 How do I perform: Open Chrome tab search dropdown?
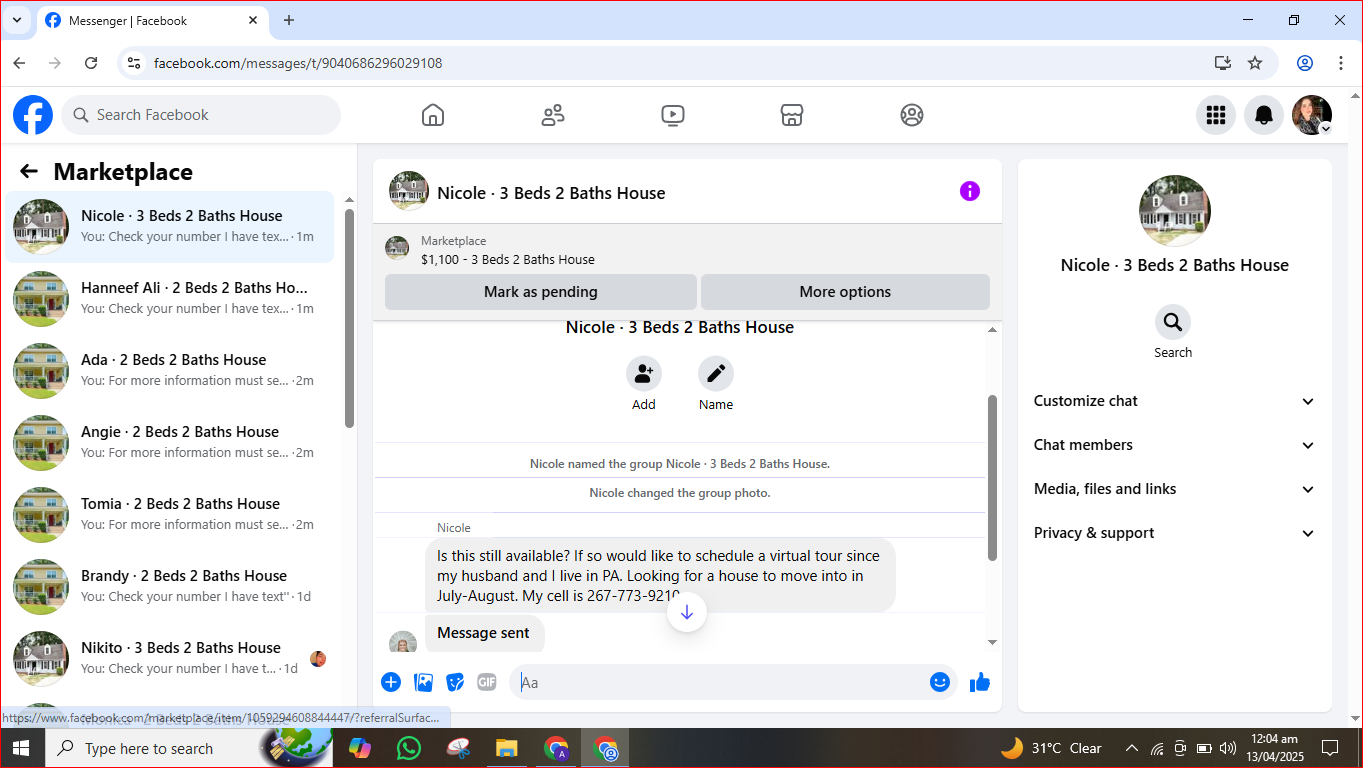click(x=17, y=20)
